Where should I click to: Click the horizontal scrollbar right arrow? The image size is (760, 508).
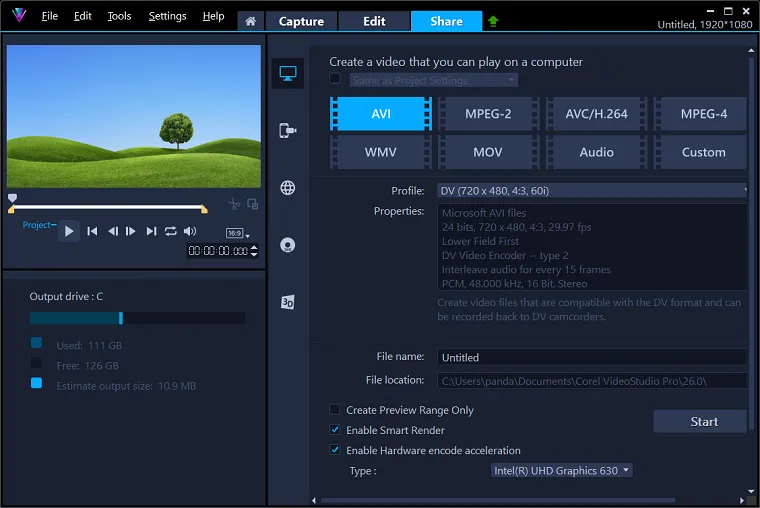[x=742, y=501]
